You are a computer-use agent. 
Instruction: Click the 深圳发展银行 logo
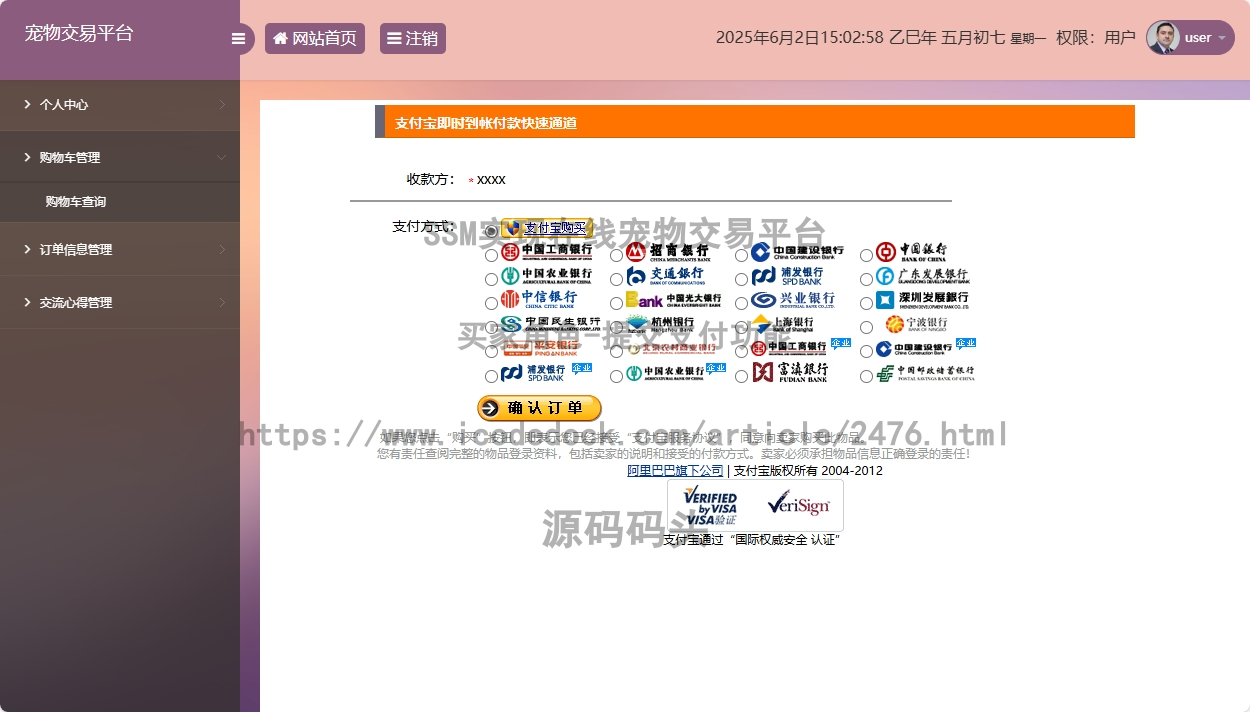[x=922, y=299]
